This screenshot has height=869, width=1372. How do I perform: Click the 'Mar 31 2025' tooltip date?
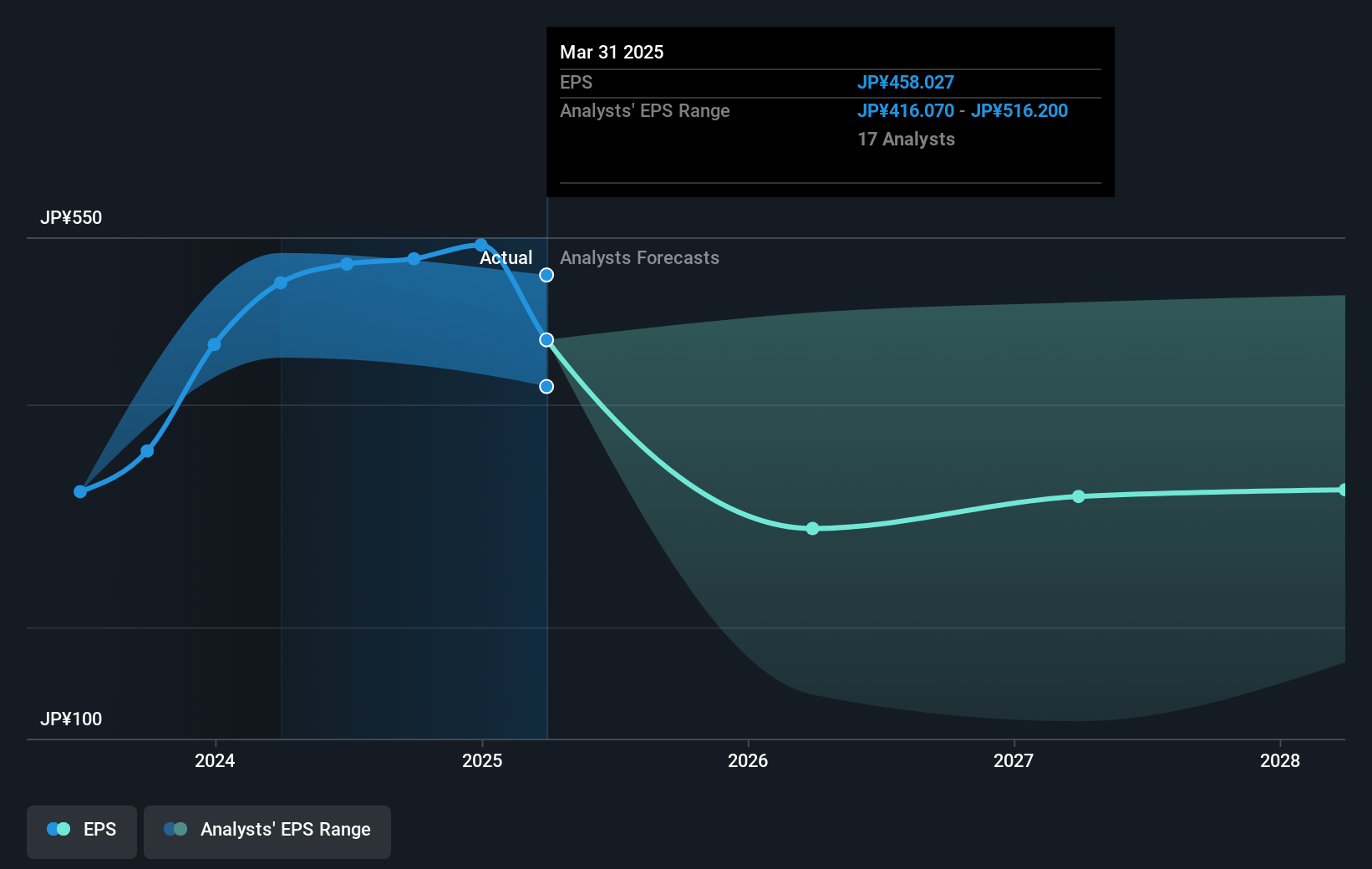pos(612,52)
